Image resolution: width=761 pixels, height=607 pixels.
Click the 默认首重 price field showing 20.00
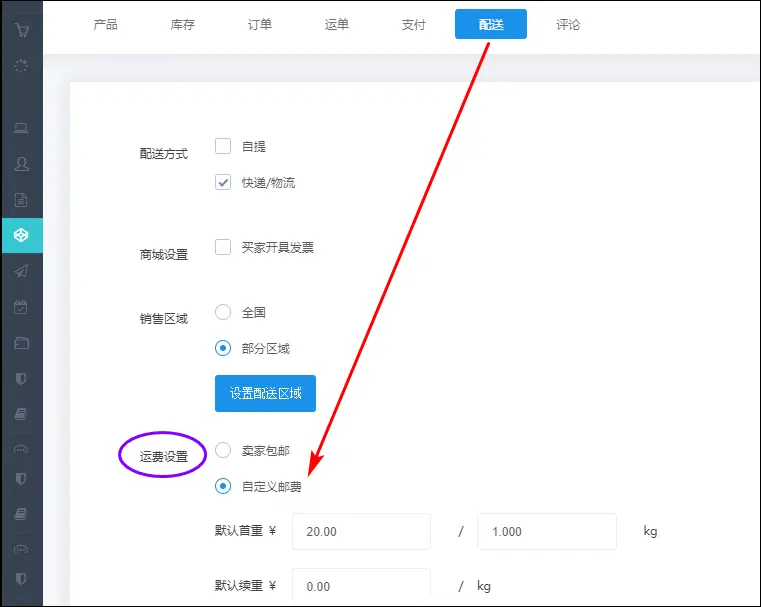361,531
